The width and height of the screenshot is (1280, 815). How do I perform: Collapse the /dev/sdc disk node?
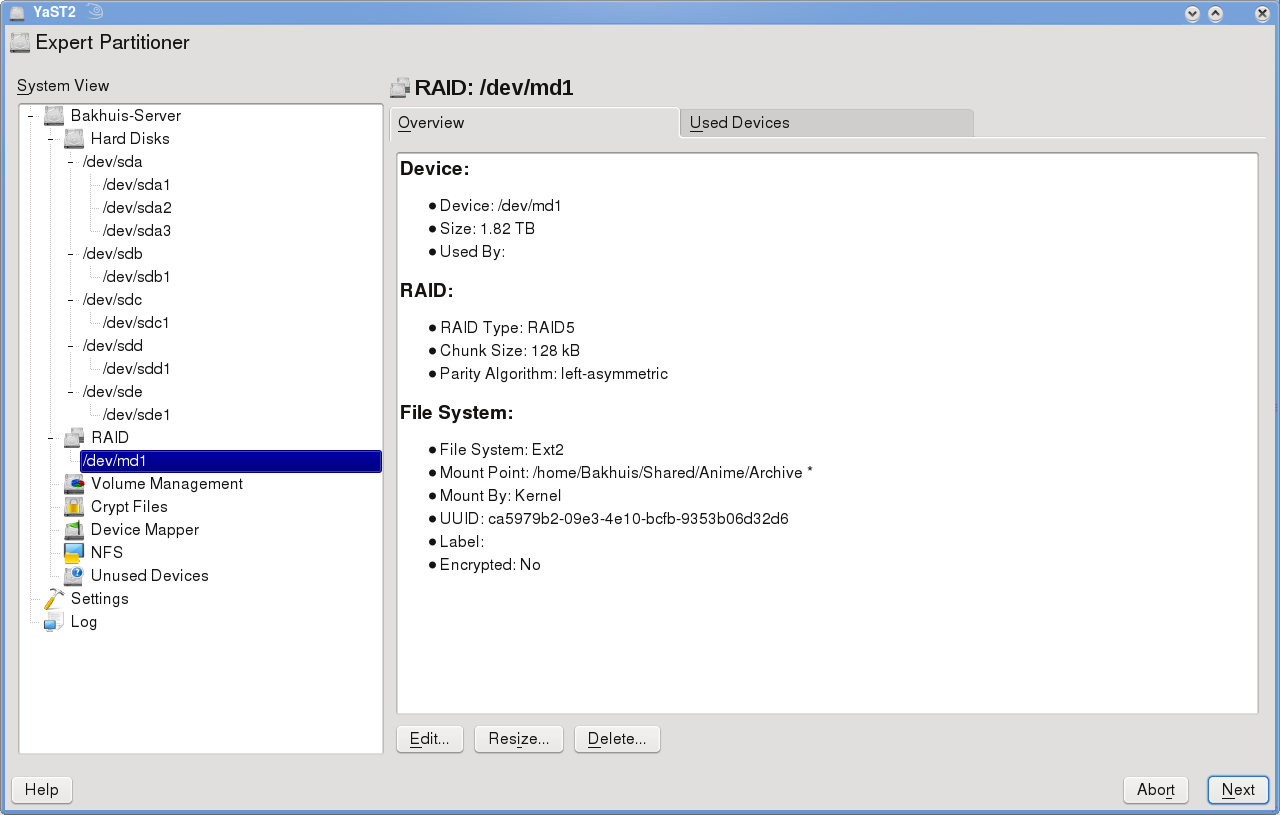(x=71, y=300)
